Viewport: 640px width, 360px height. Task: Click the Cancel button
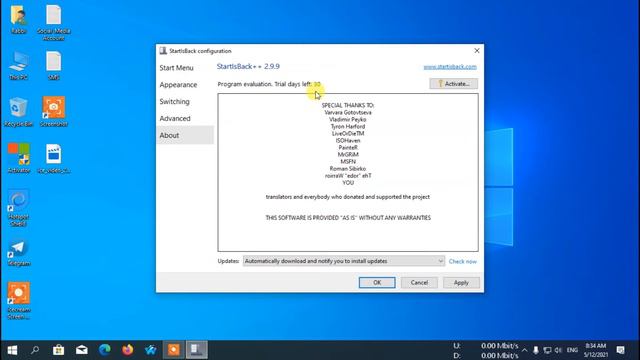coord(419,282)
